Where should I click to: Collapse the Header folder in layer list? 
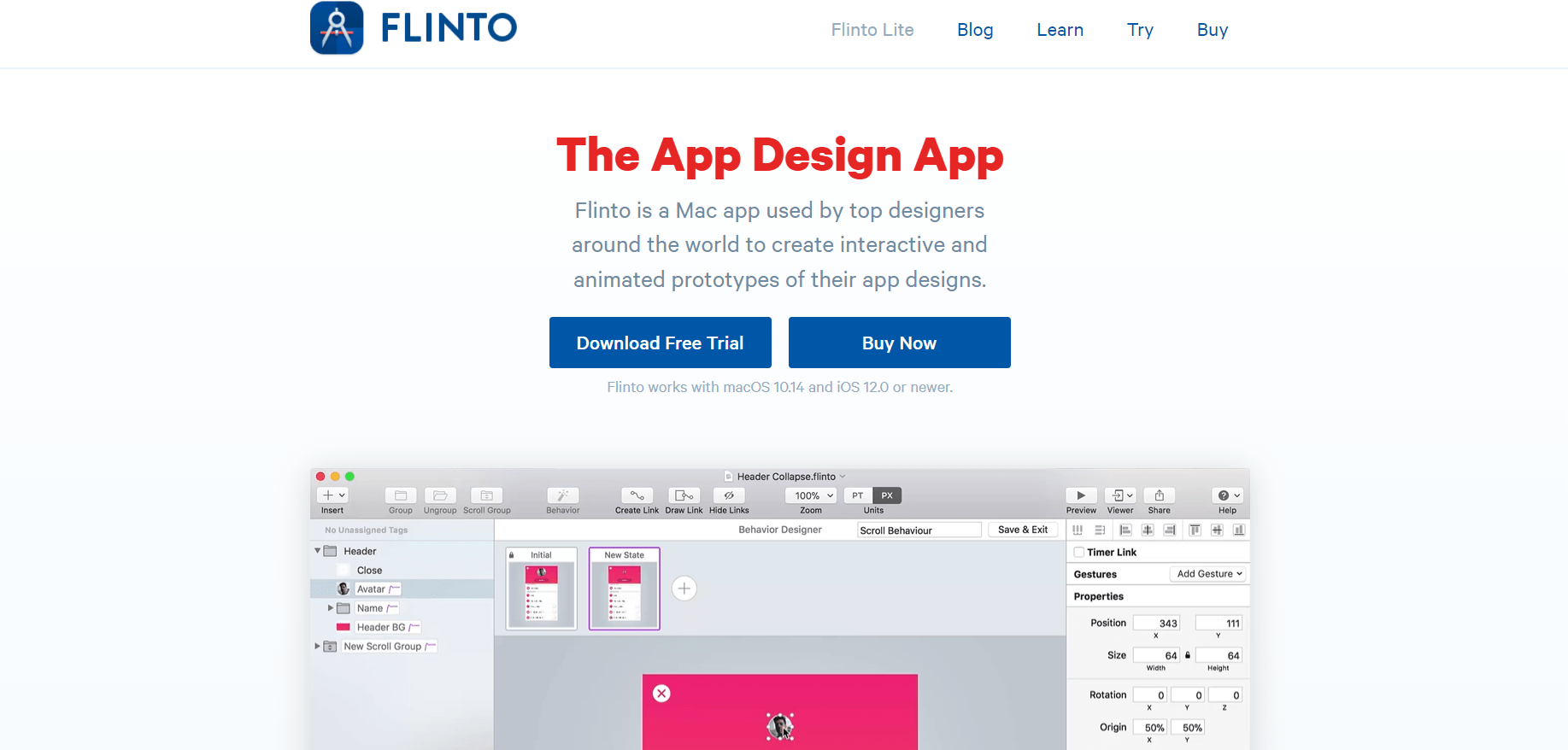pos(318,551)
